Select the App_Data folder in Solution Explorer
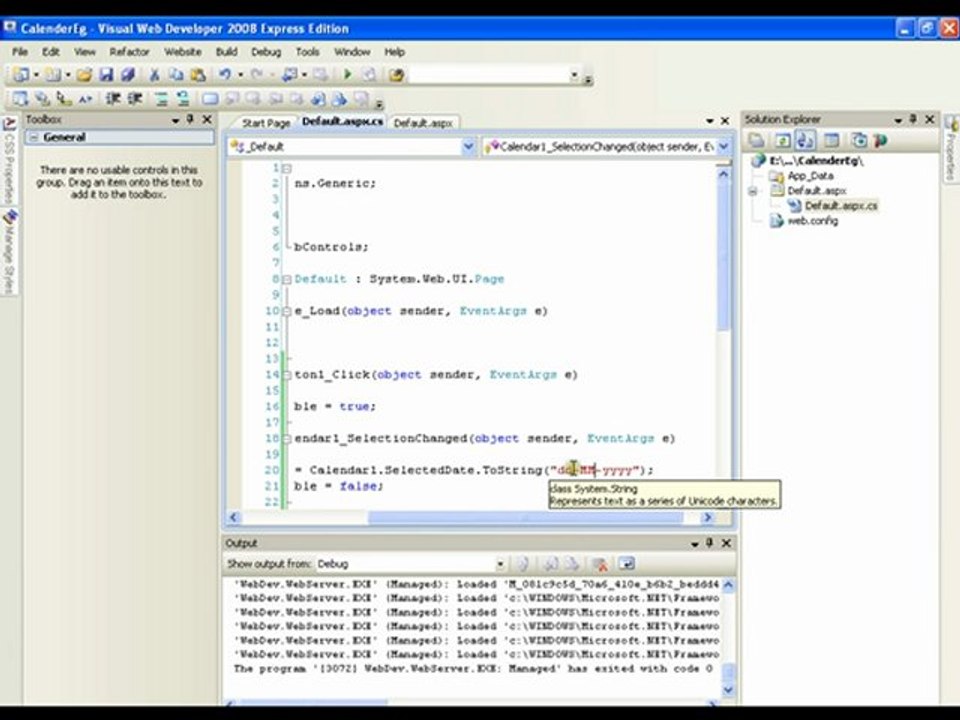 point(809,176)
